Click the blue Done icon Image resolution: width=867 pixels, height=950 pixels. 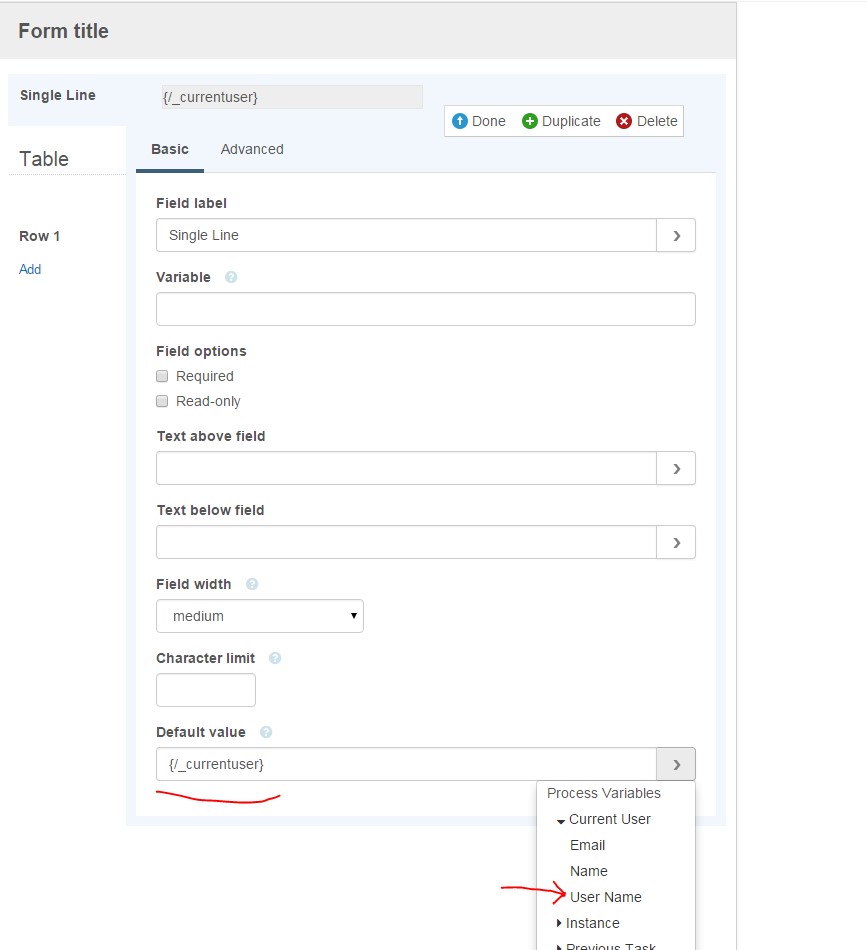pyautogui.click(x=460, y=121)
